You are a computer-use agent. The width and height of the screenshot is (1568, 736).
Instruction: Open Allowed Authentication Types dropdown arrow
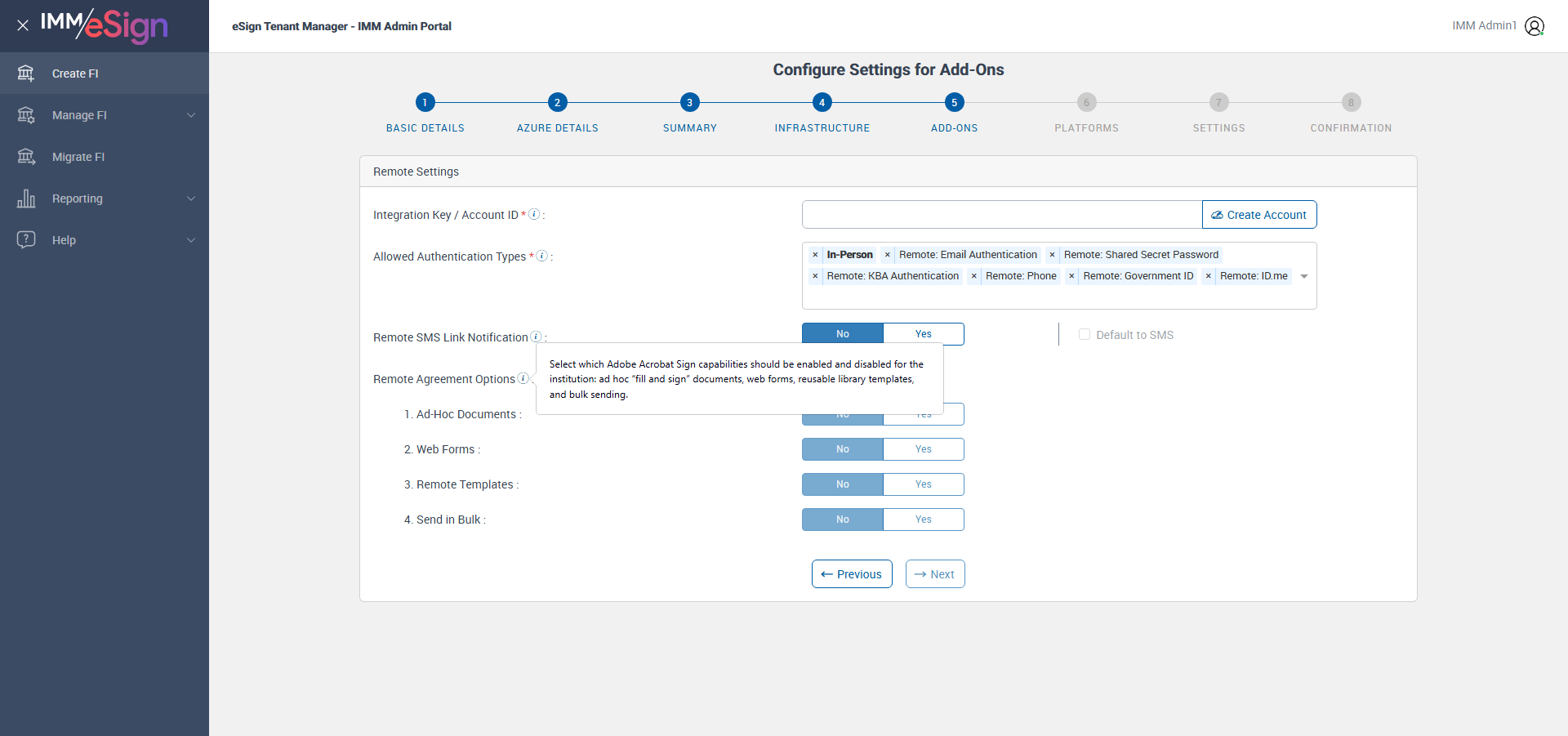click(1304, 276)
